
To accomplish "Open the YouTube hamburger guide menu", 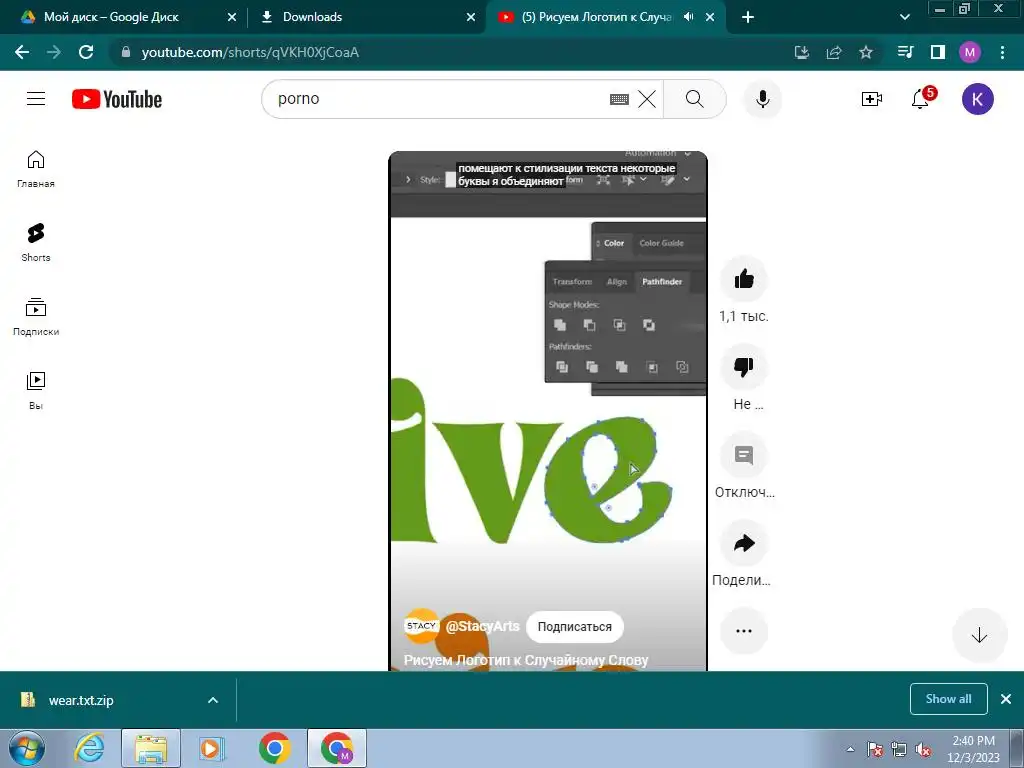I will 36,99.
